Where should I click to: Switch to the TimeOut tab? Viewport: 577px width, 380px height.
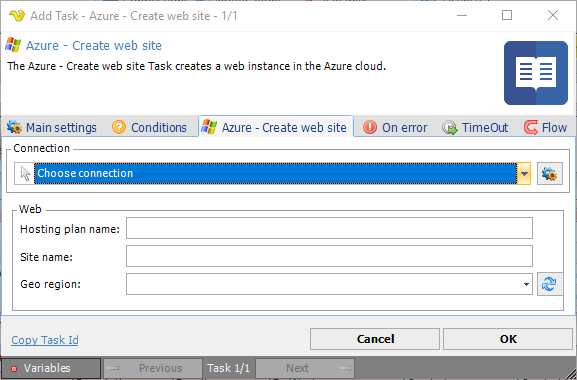(475, 127)
